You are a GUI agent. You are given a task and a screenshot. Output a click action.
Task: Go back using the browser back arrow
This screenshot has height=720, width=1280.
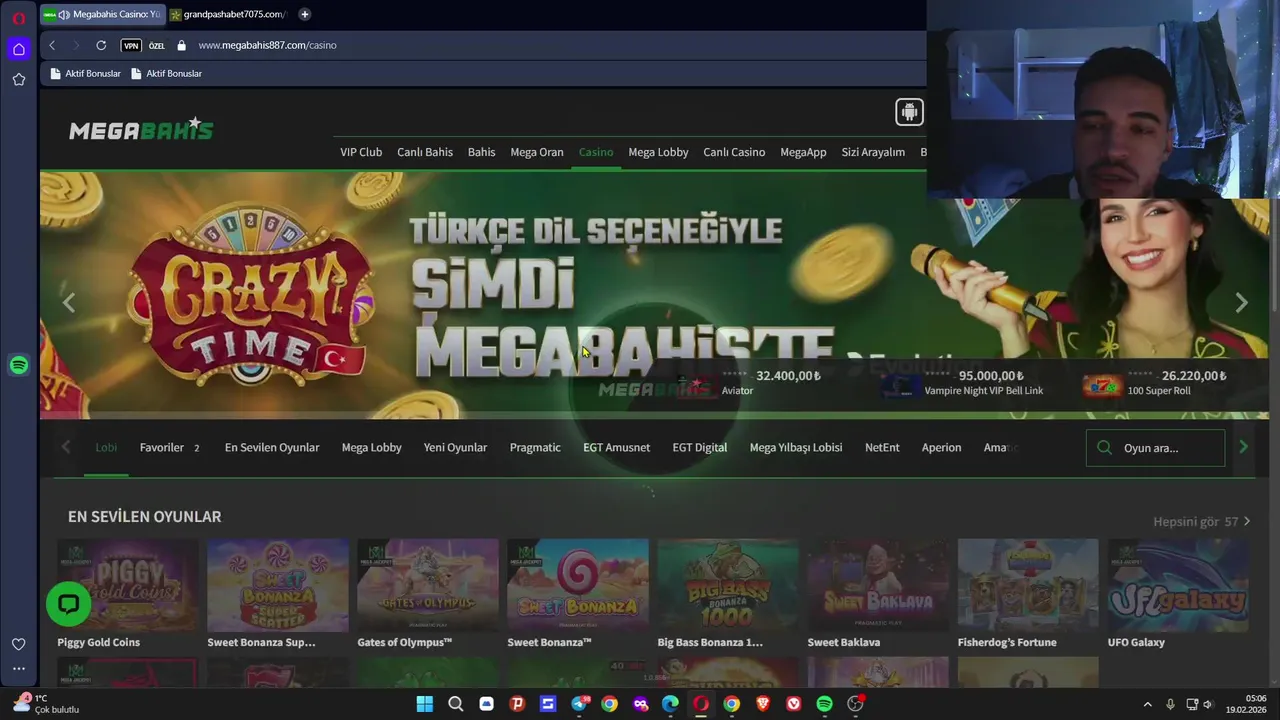click(x=52, y=45)
